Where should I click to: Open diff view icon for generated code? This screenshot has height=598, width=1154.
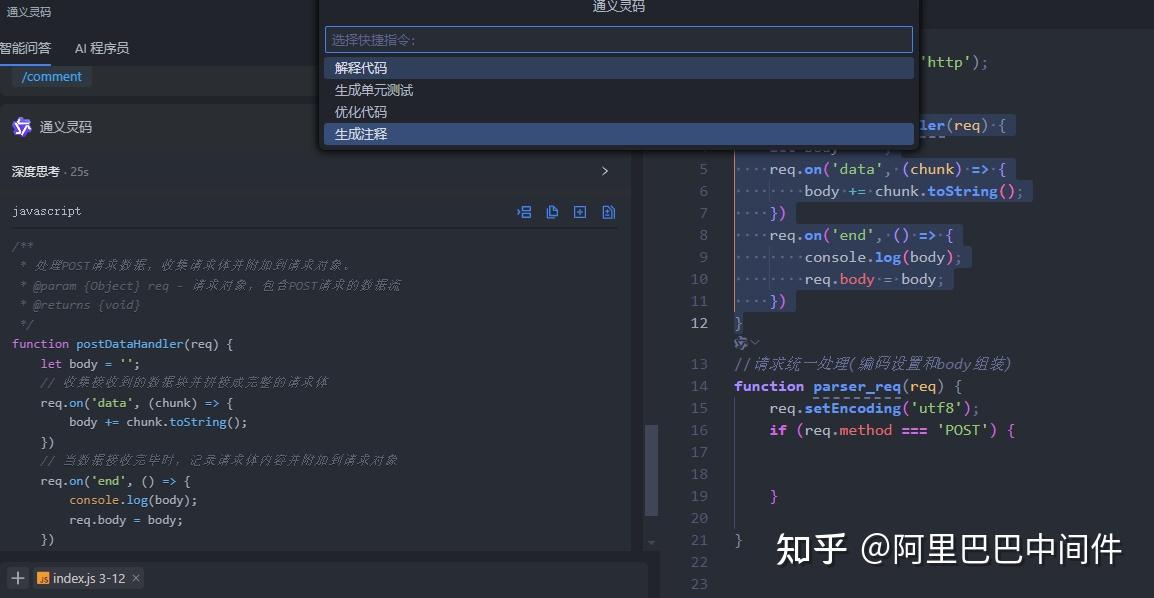click(609, 212)
